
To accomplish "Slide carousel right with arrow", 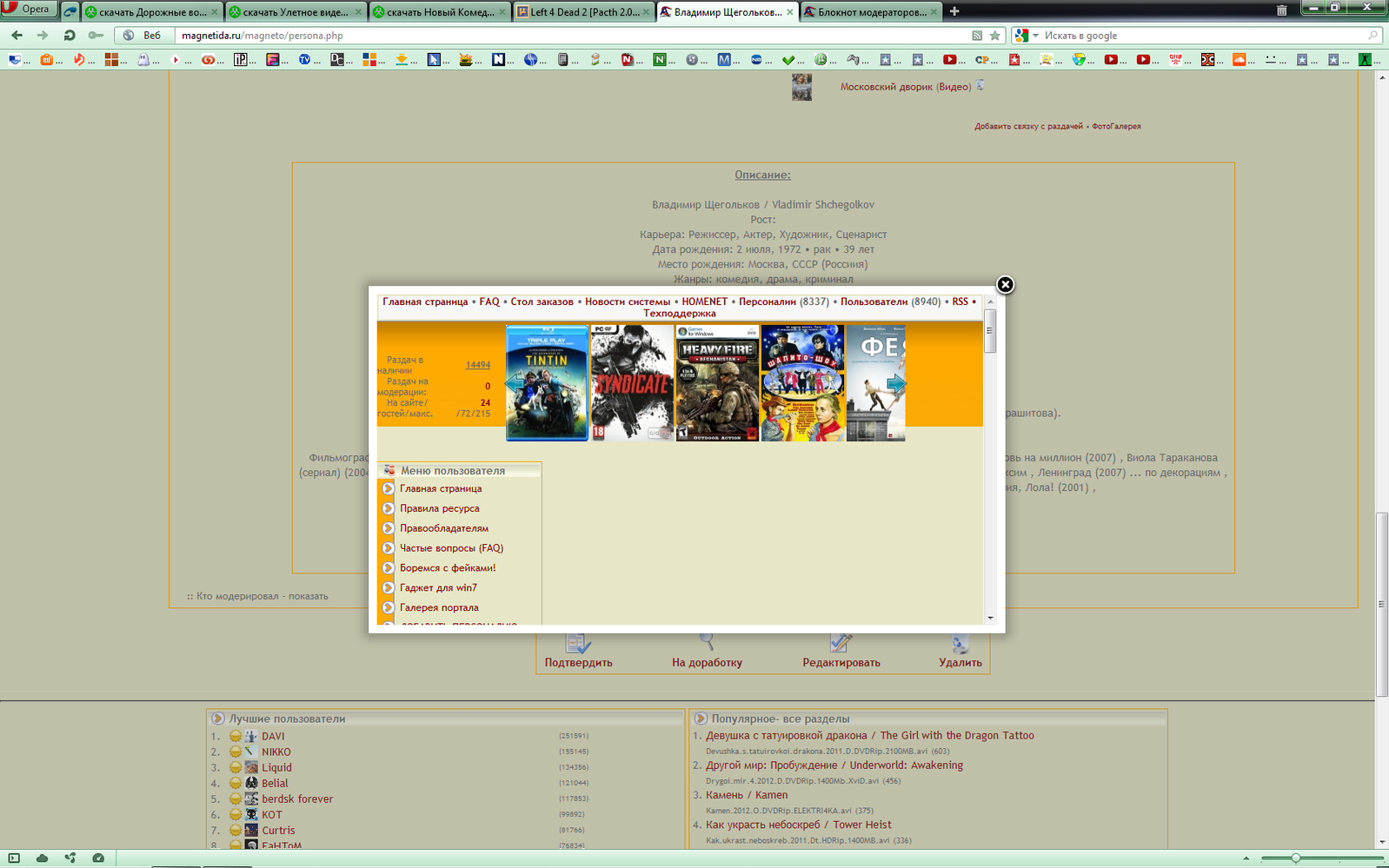I will point(895,384).
